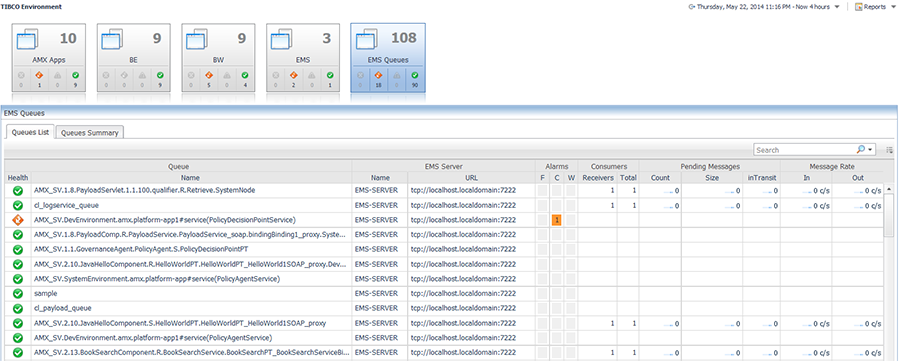Click the vertical scrollbar thumb of the table
The width and height of the screenshot is (900, 361).
(x=889, y=215)
